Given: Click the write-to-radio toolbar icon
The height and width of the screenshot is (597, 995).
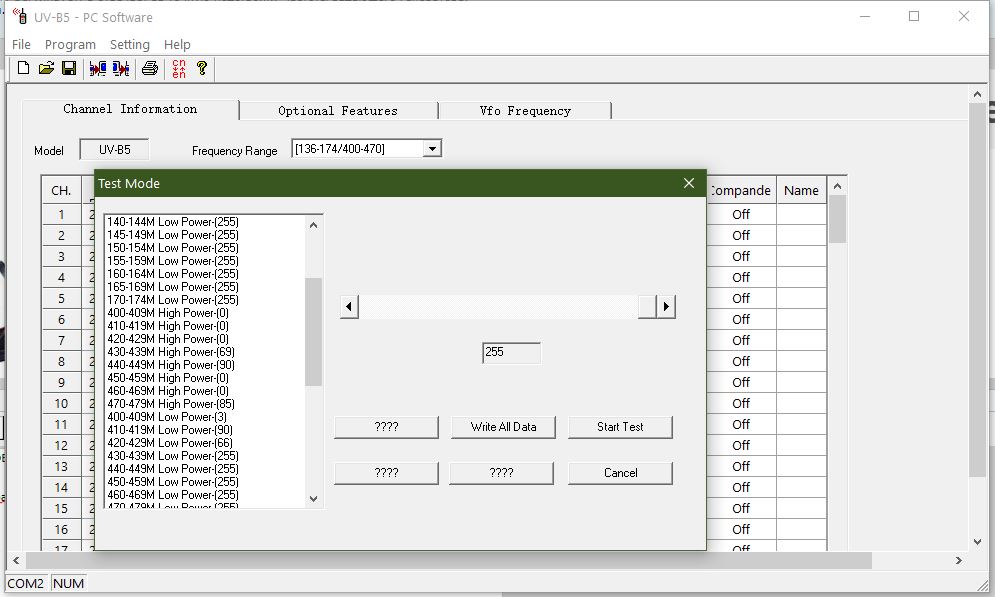Looking at the screenshot, I should click(x=121, y=68).
